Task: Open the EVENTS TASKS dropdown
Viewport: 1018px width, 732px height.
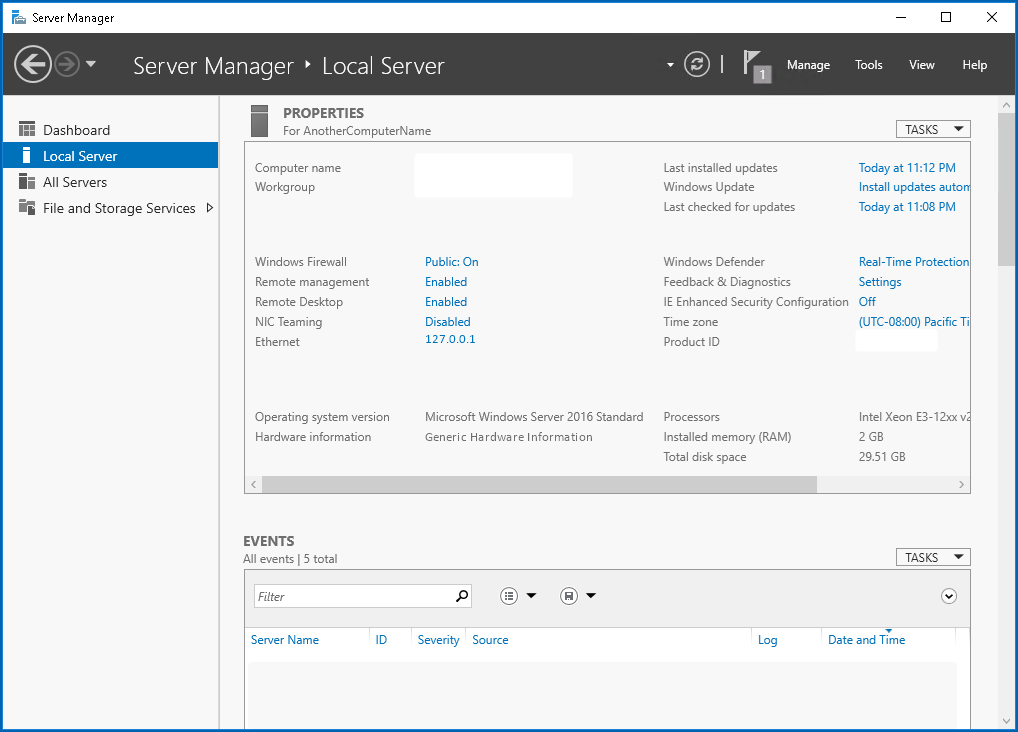Action: point(933,556)
